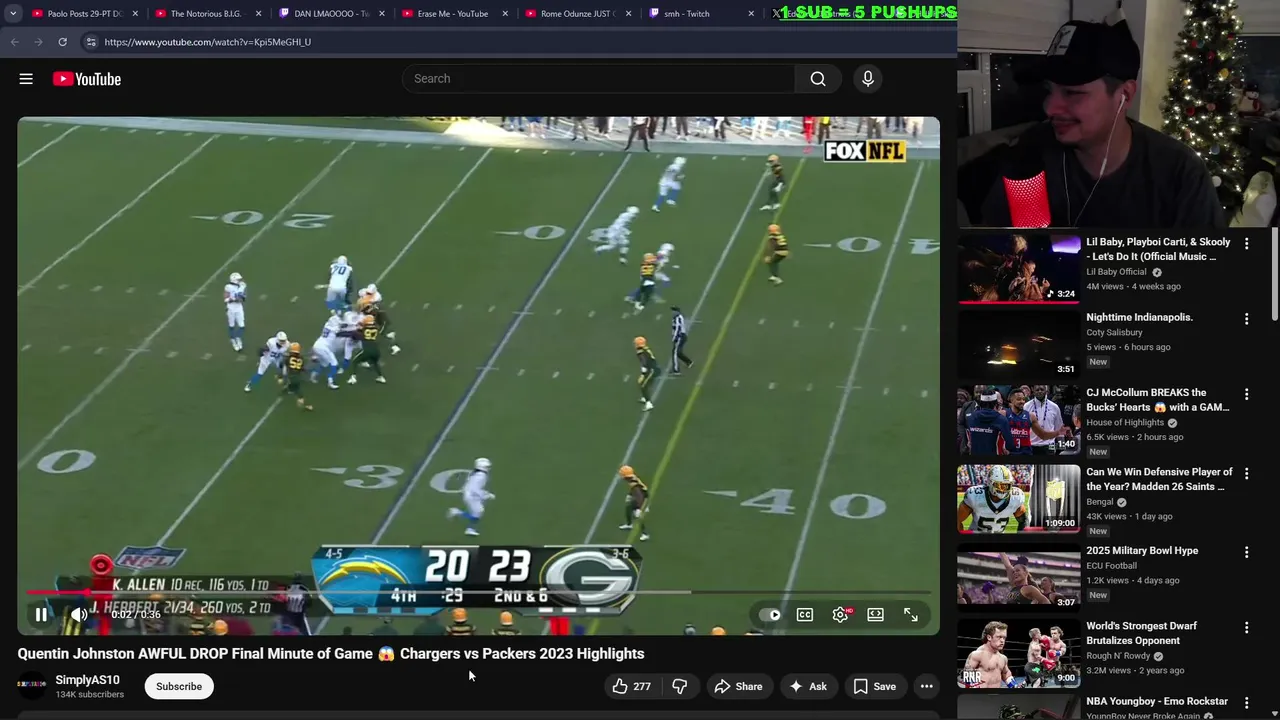Screen dimensions: 1280x720
Task: Start voice search with the microphone icon
Action: (868, 79)
